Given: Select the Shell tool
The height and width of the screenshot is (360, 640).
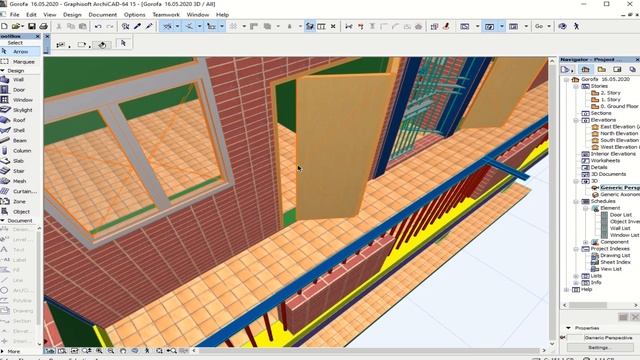Looking at the screenshot, I should [20, 131].
